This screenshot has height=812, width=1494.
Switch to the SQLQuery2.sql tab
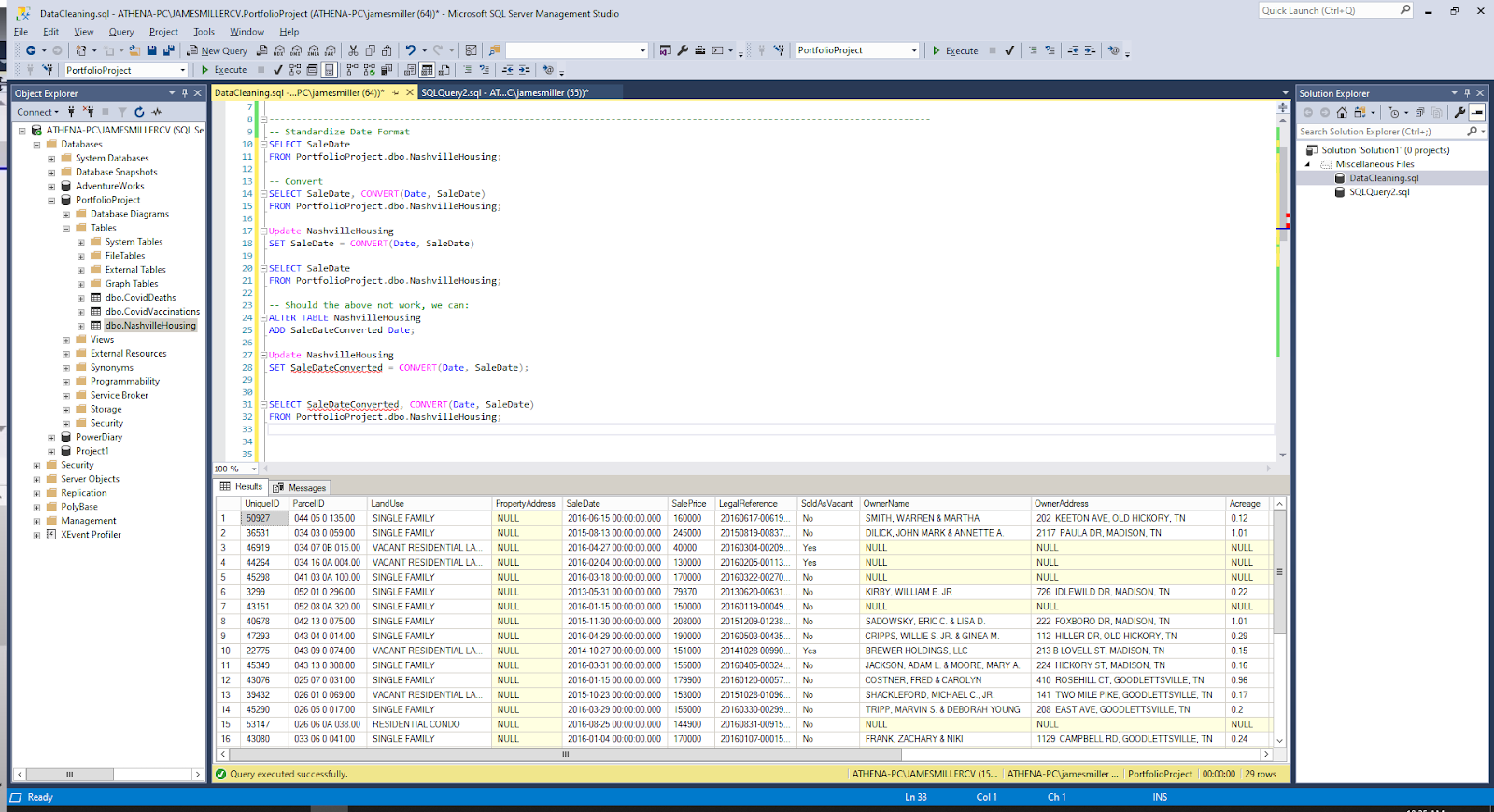click(502, 92)
